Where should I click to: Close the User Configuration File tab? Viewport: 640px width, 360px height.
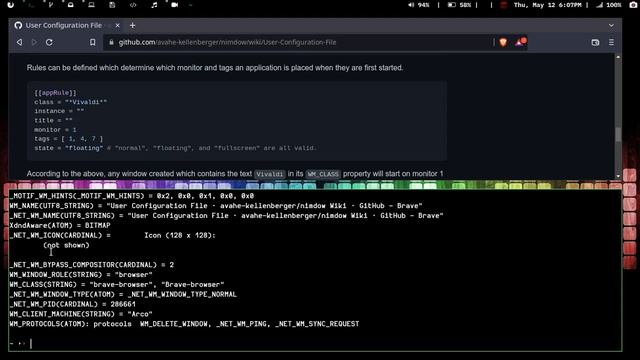click(117, 25)
